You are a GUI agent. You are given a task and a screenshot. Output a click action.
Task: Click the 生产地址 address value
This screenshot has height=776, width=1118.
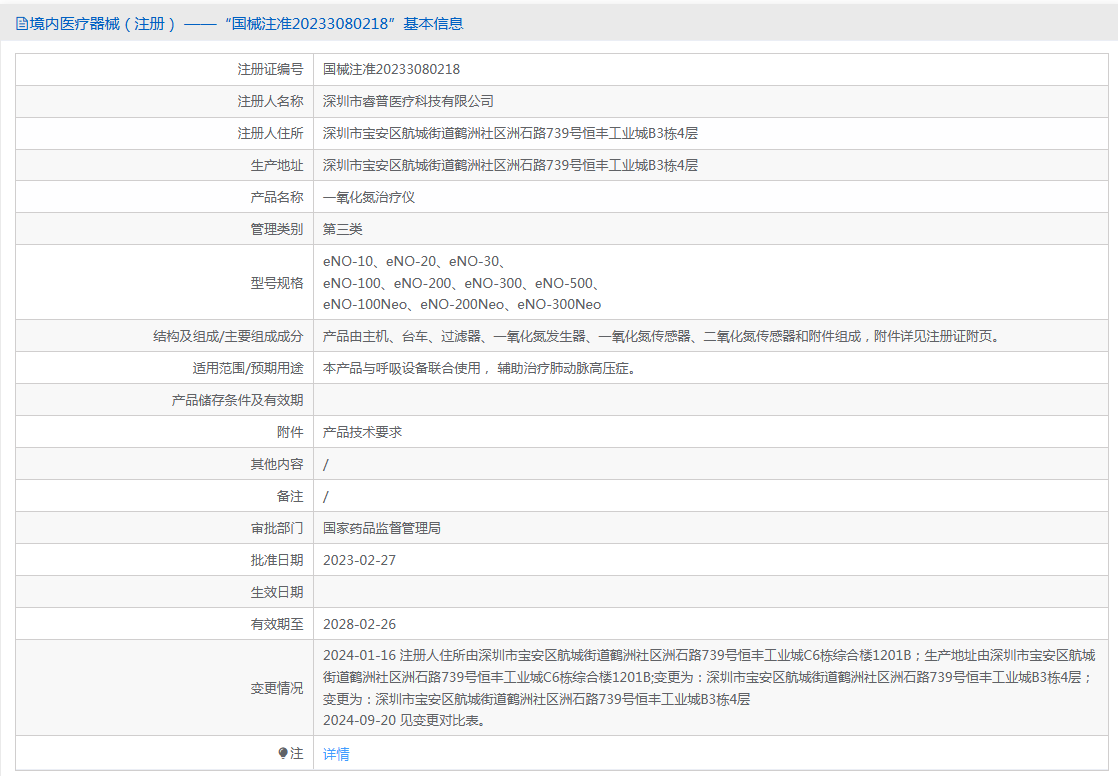[x=511, y=165]
